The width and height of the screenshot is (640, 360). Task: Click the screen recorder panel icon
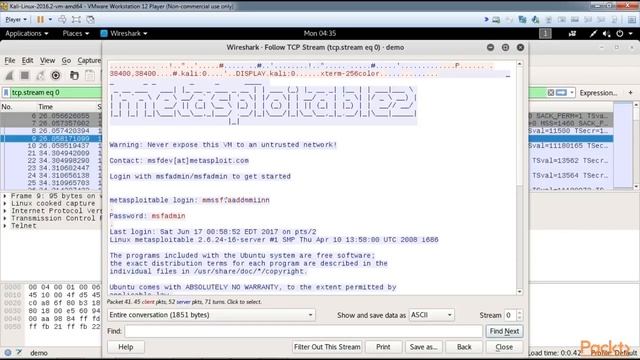572,33
